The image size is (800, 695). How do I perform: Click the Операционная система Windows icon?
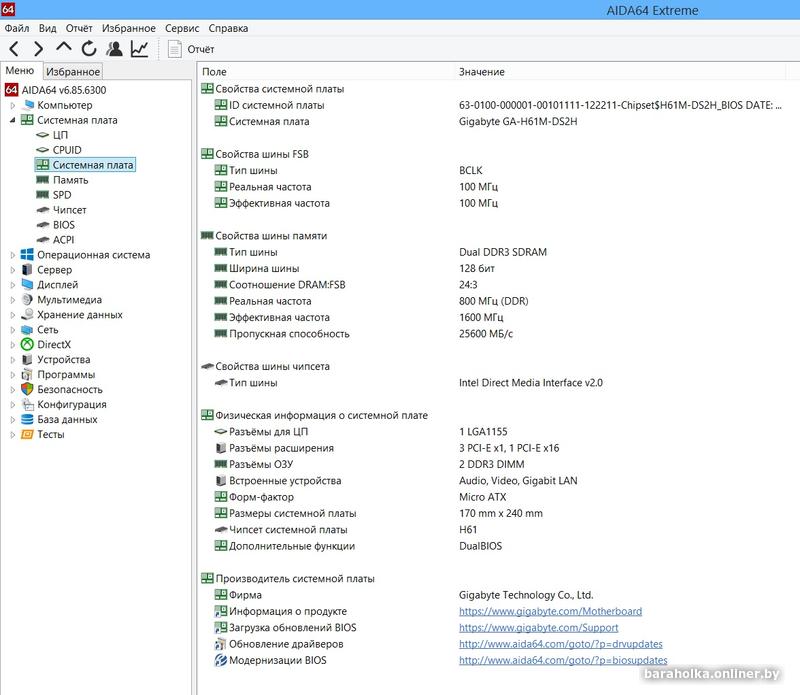27,255
